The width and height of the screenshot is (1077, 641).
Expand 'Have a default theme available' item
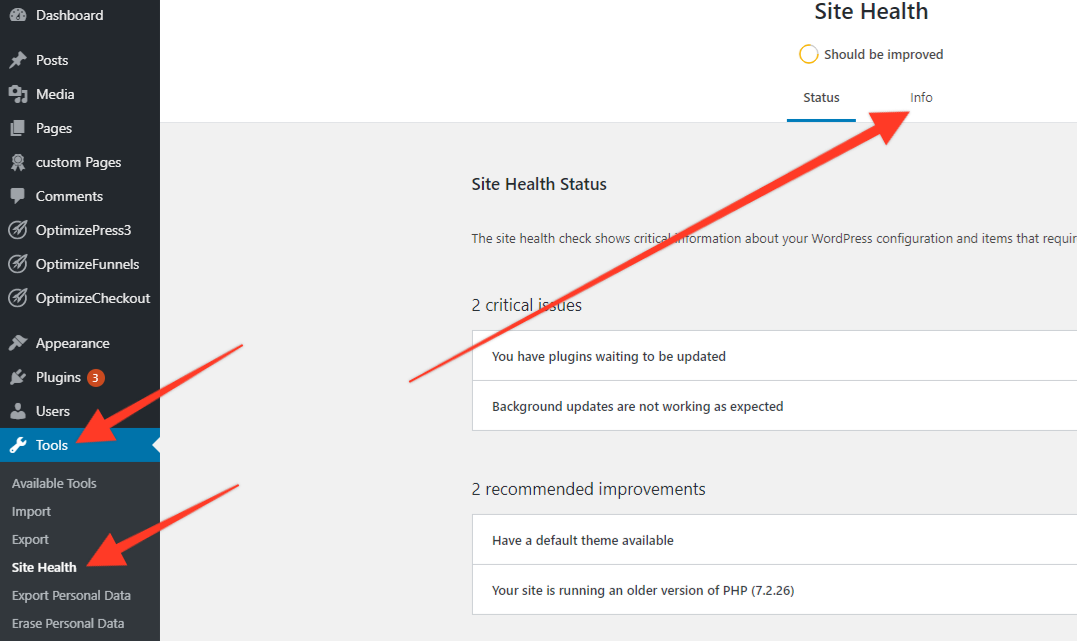click(x=774, y=540)
